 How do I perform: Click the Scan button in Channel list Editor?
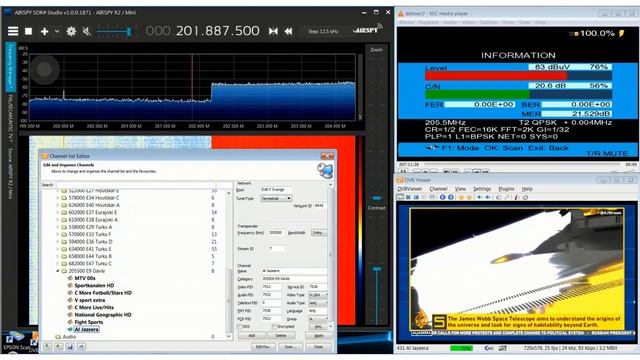coord(290,347)
